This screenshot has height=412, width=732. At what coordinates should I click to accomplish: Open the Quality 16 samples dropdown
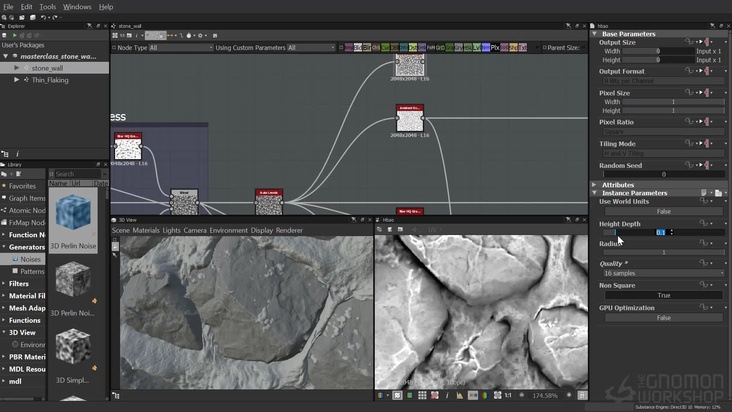click(663, 273)
